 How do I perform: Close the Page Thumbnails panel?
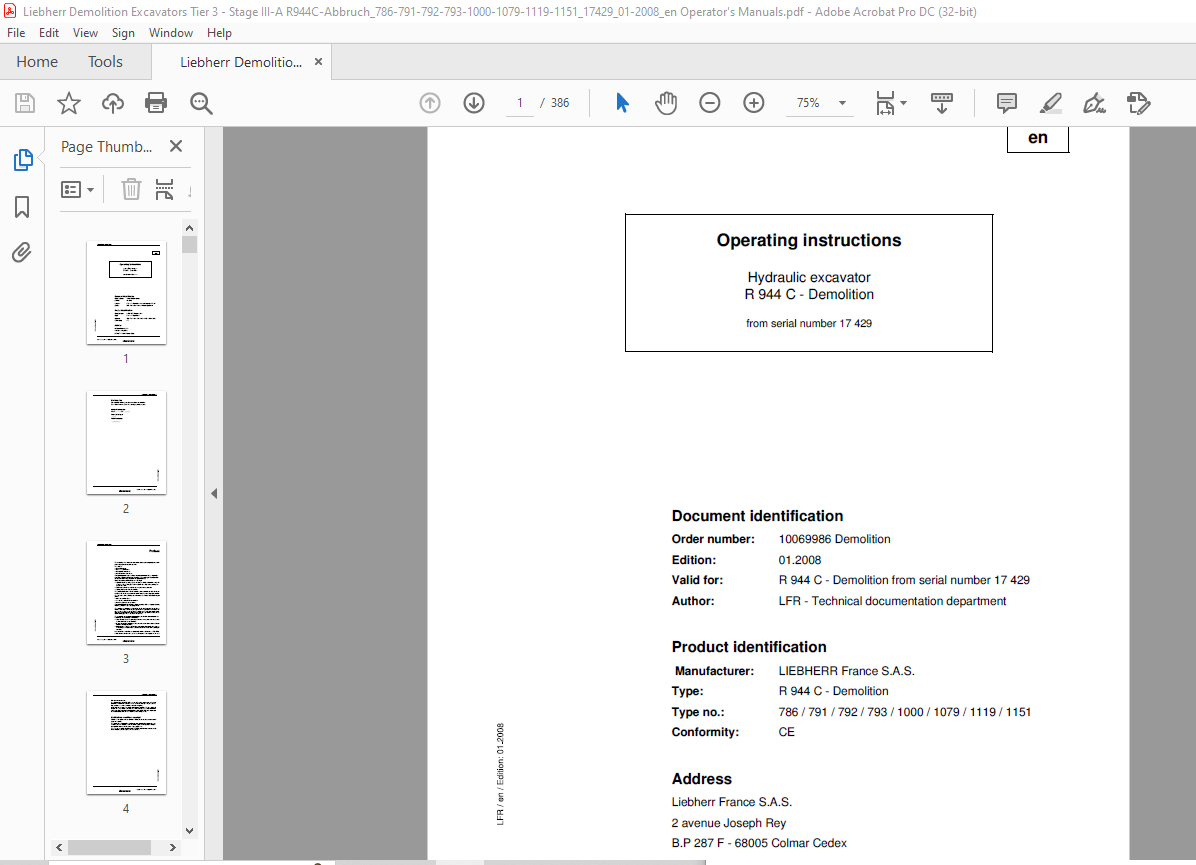tap(176, 146)
